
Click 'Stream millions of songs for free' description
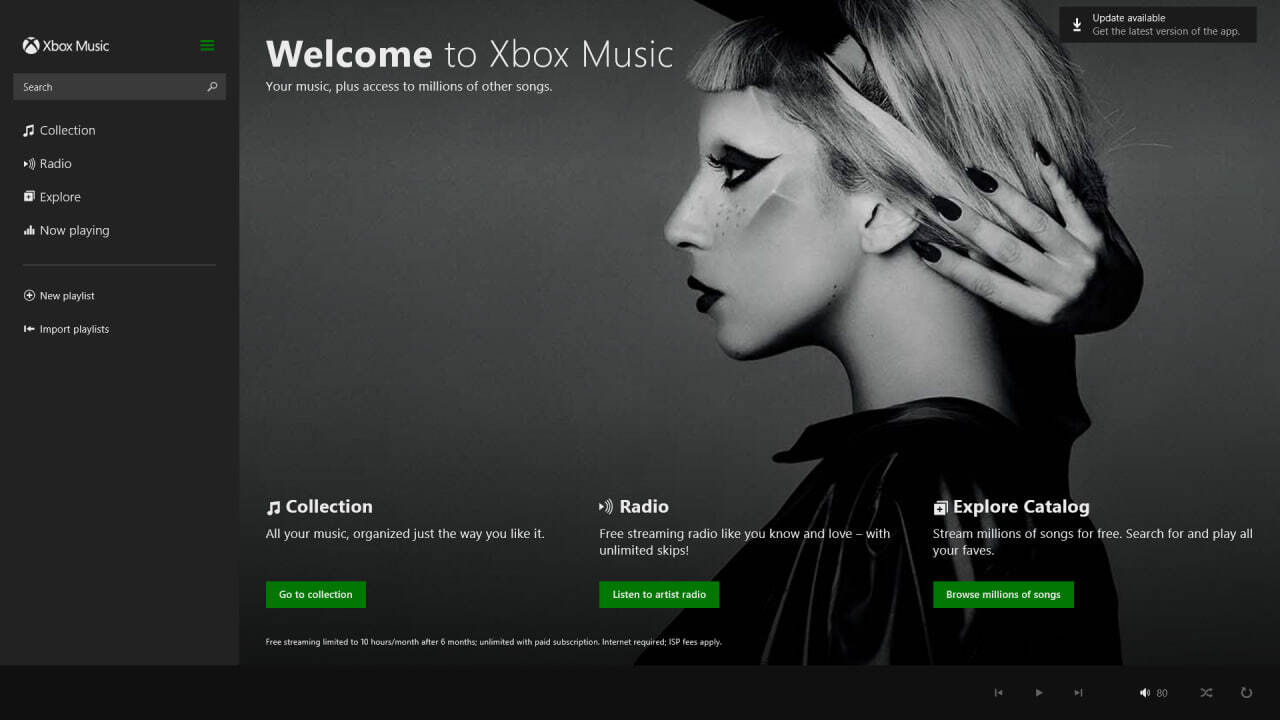click(1093, 542)
